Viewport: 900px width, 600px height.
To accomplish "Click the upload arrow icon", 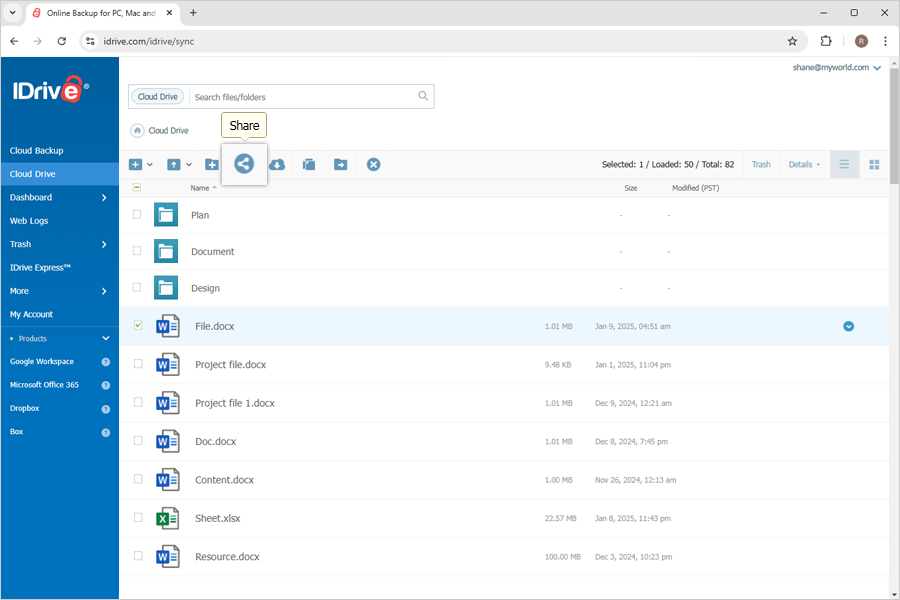I will tap(173, 165).
